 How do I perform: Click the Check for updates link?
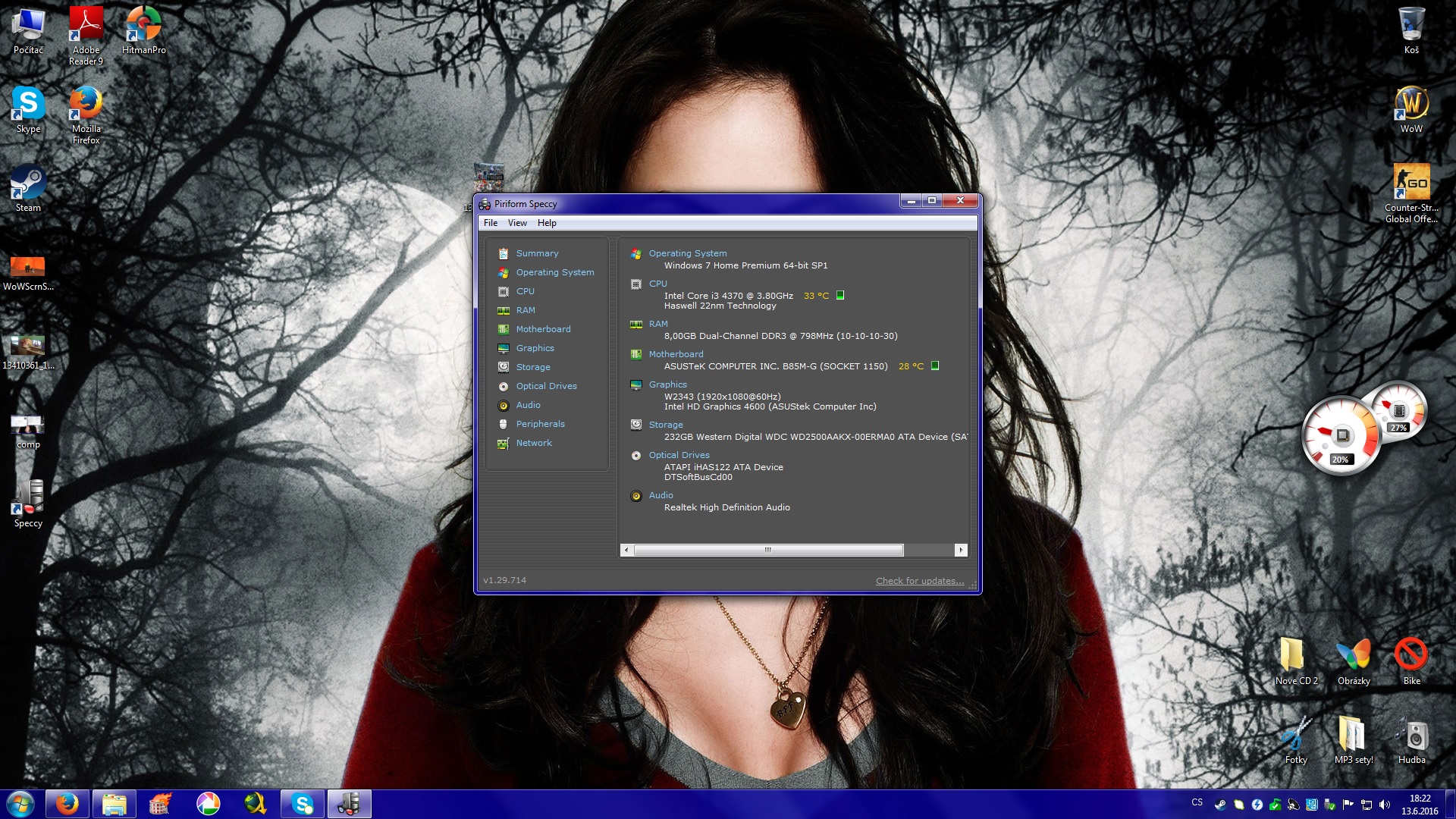(920, 581)
